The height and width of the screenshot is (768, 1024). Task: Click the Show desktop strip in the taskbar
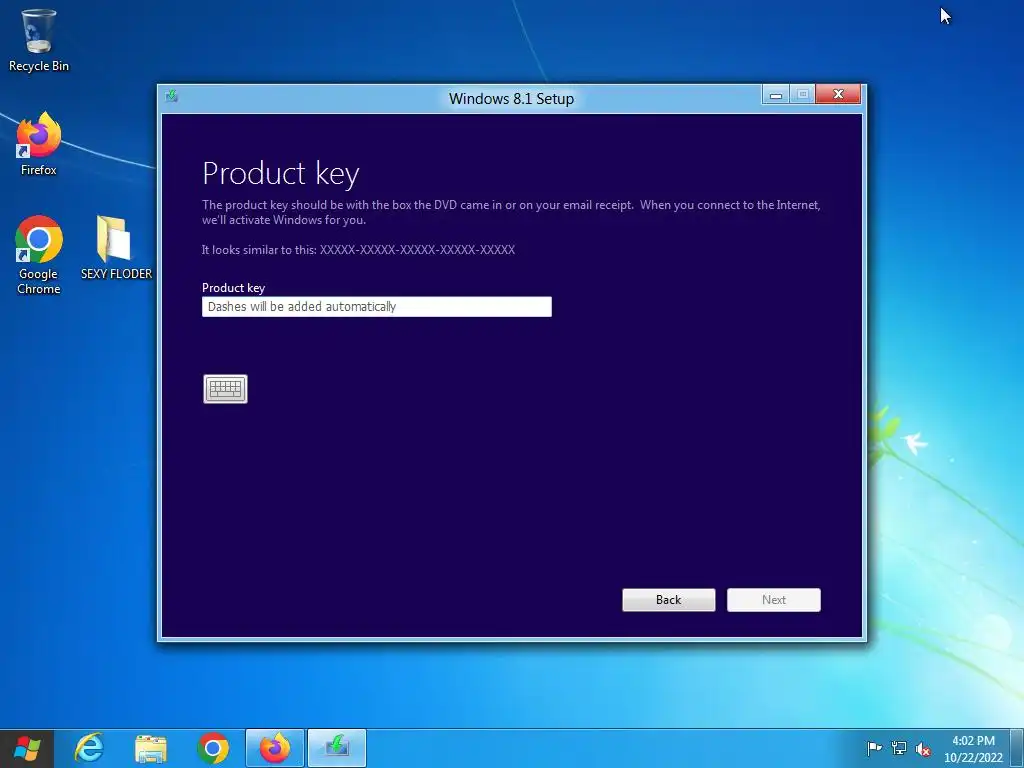[1019, 748]
